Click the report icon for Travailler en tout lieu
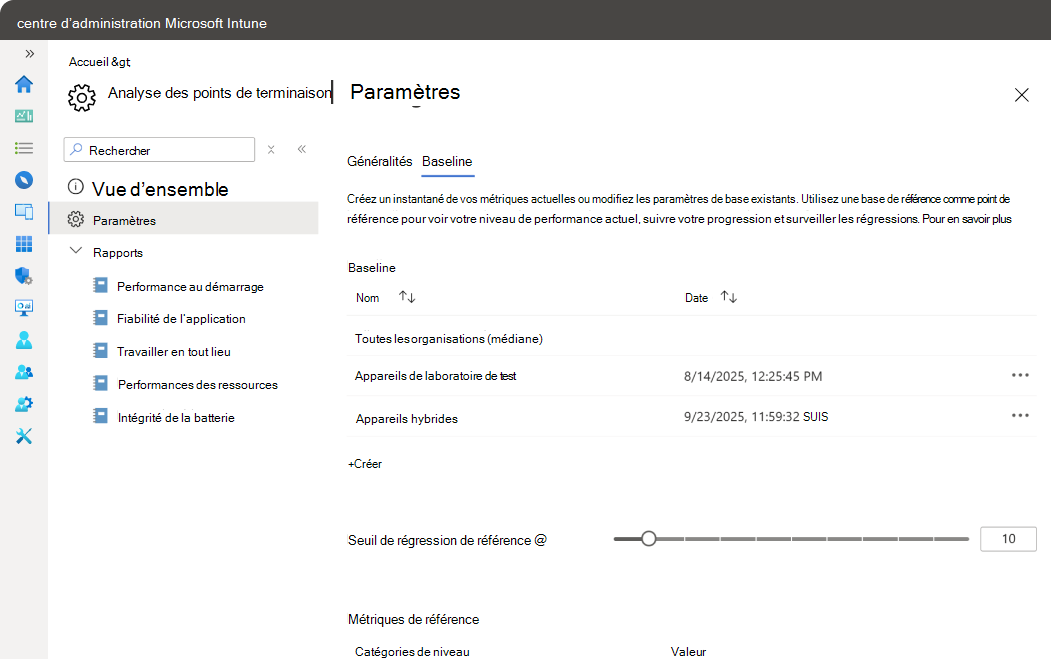This screenshot has height=659, width=1051. (100, 351)
